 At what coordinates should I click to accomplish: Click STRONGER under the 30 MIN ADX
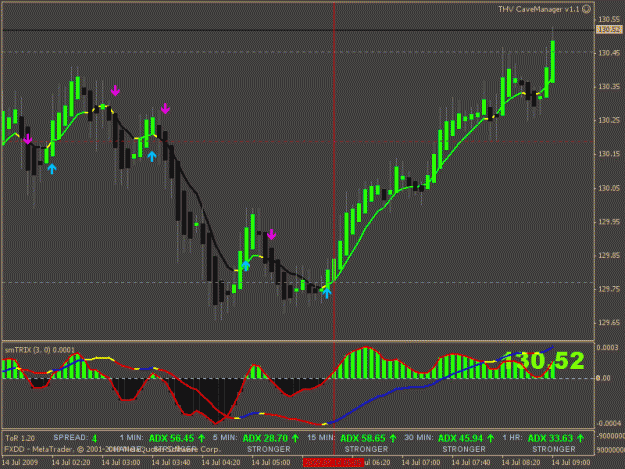pos(464,449)
